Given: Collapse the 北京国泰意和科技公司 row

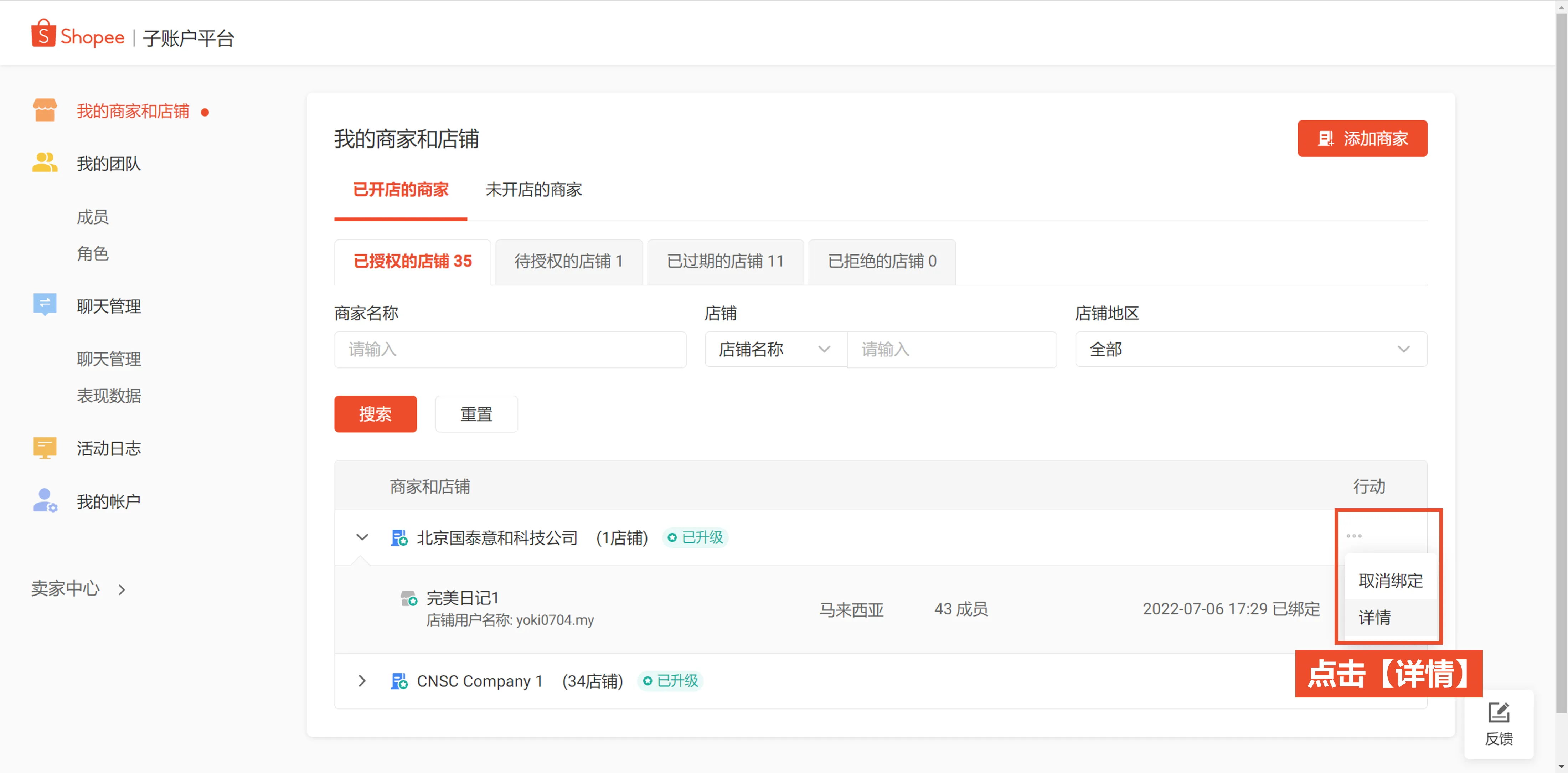Looking at the screenshot, I should pos(362,537).
